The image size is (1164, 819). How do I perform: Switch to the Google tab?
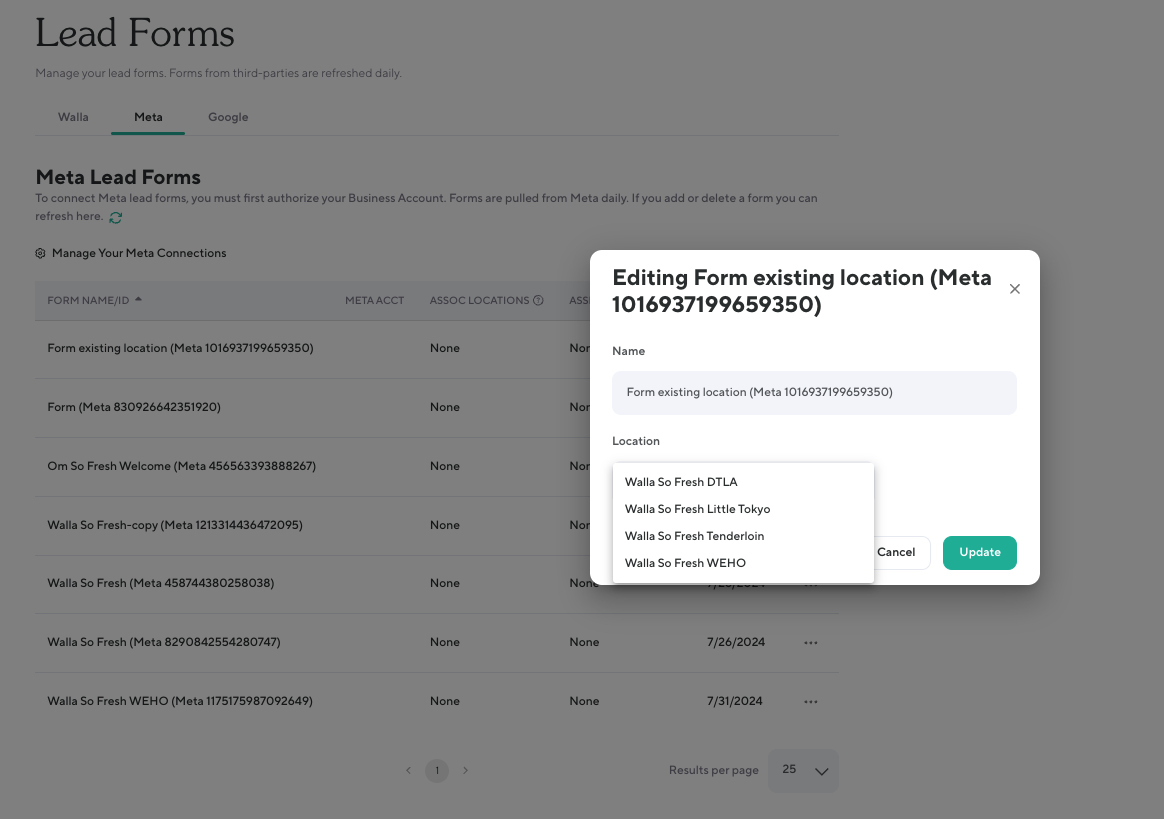(x=228, y=117)
